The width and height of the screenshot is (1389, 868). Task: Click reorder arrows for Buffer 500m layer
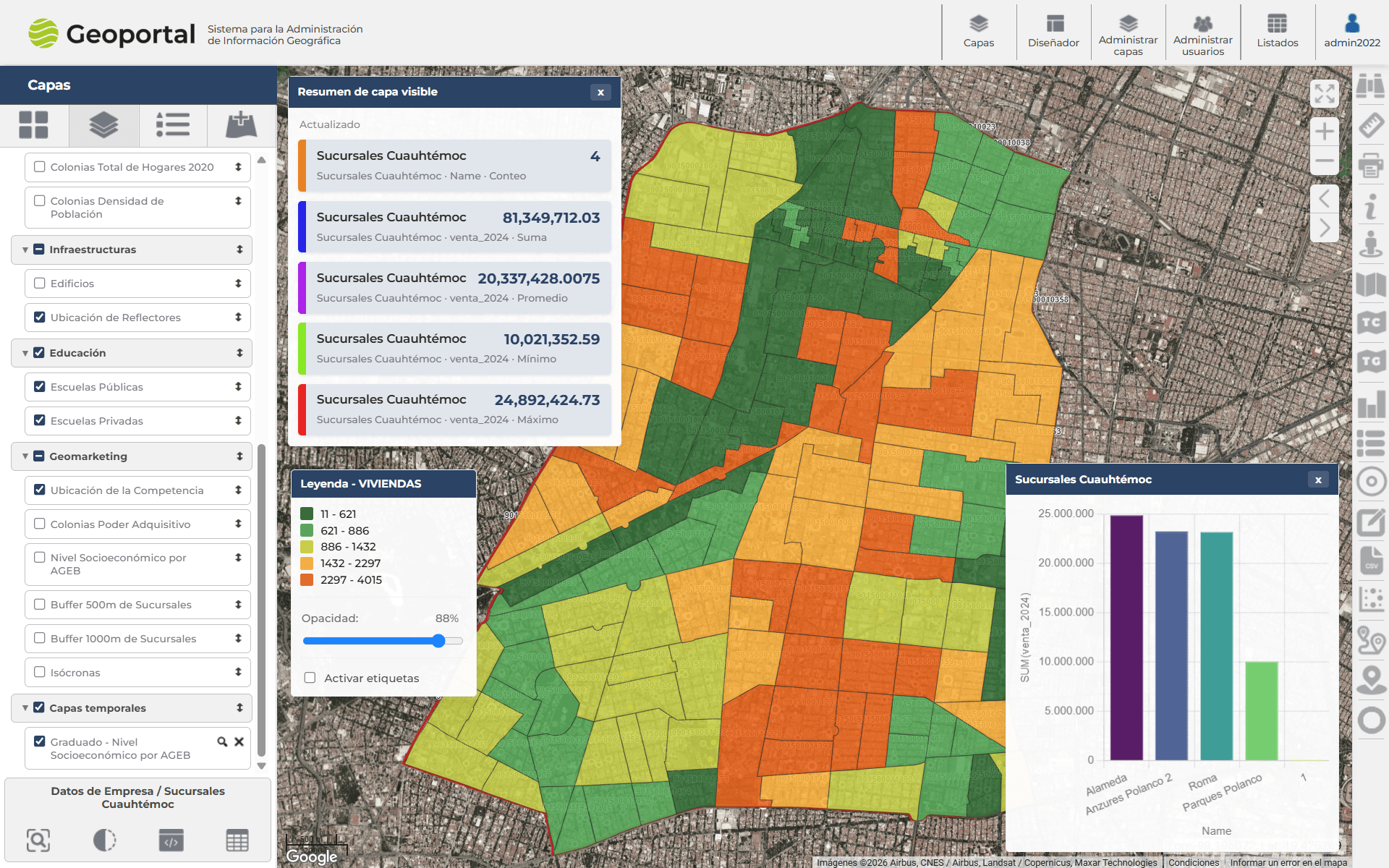tap(238, 604)
